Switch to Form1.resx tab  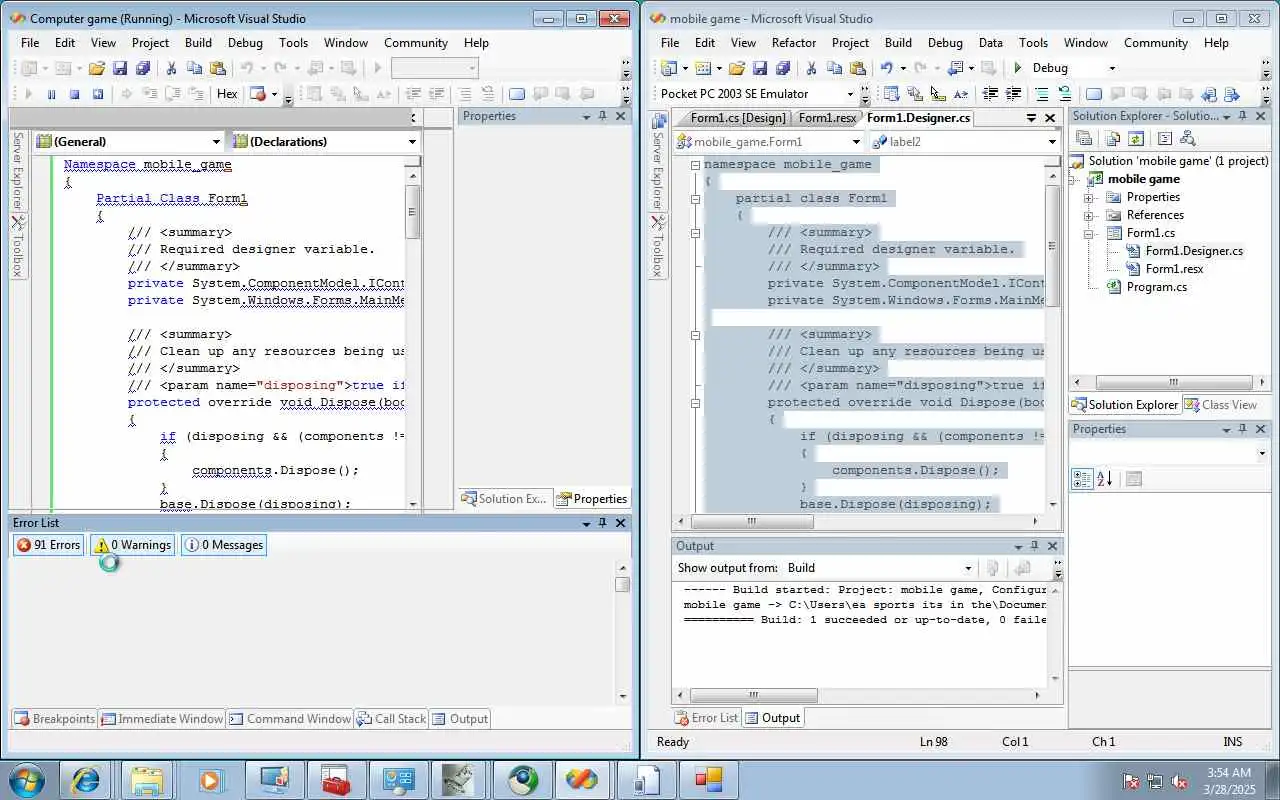pos(827,118)
